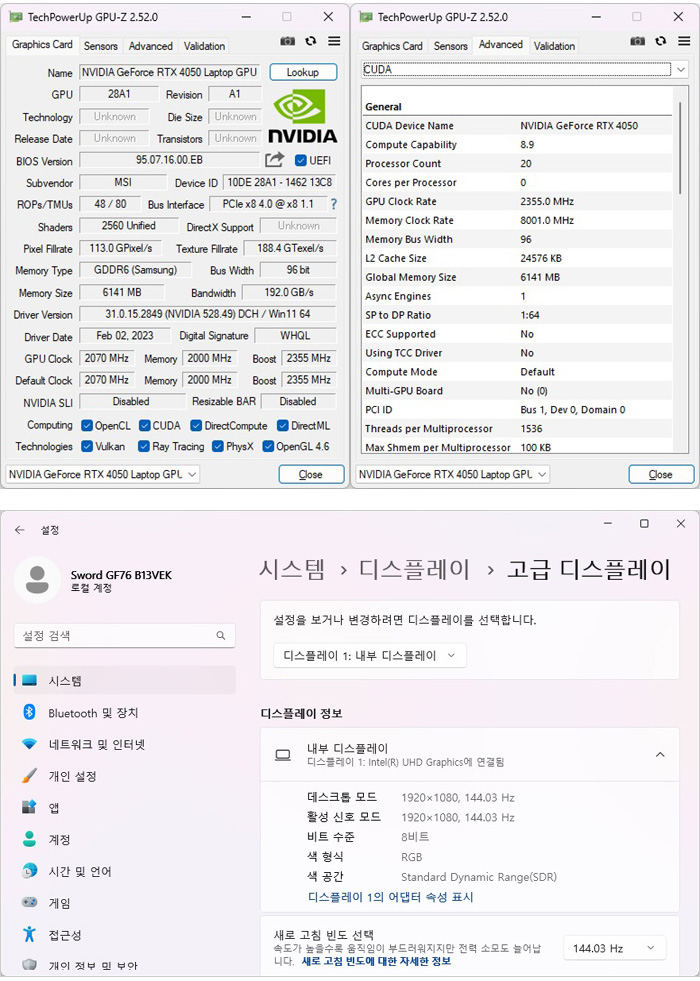Toggle the CUDA checkbox
The width and height of the screenshot is (700, 981).
tap(145, 425)
